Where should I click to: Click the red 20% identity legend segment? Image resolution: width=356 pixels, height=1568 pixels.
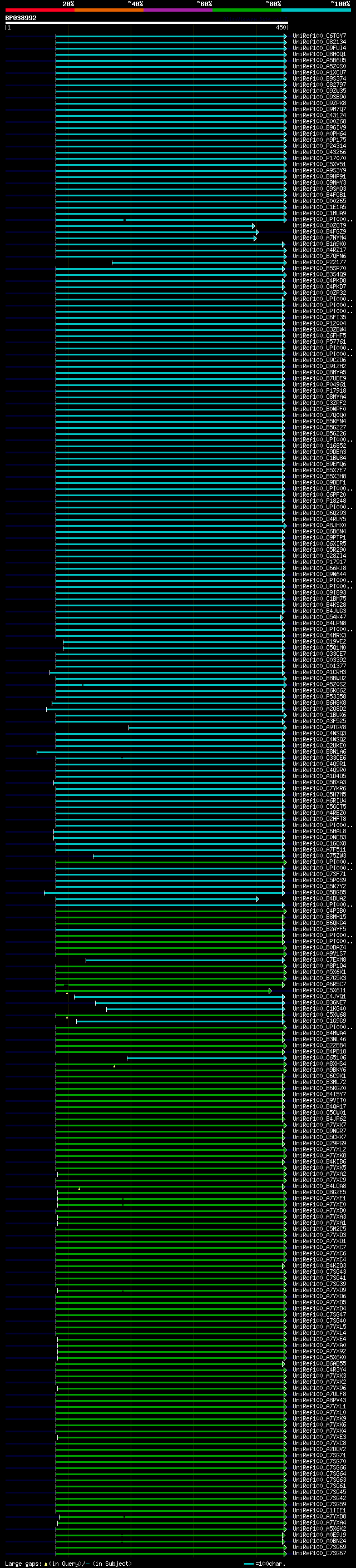[x=40, y=10]
